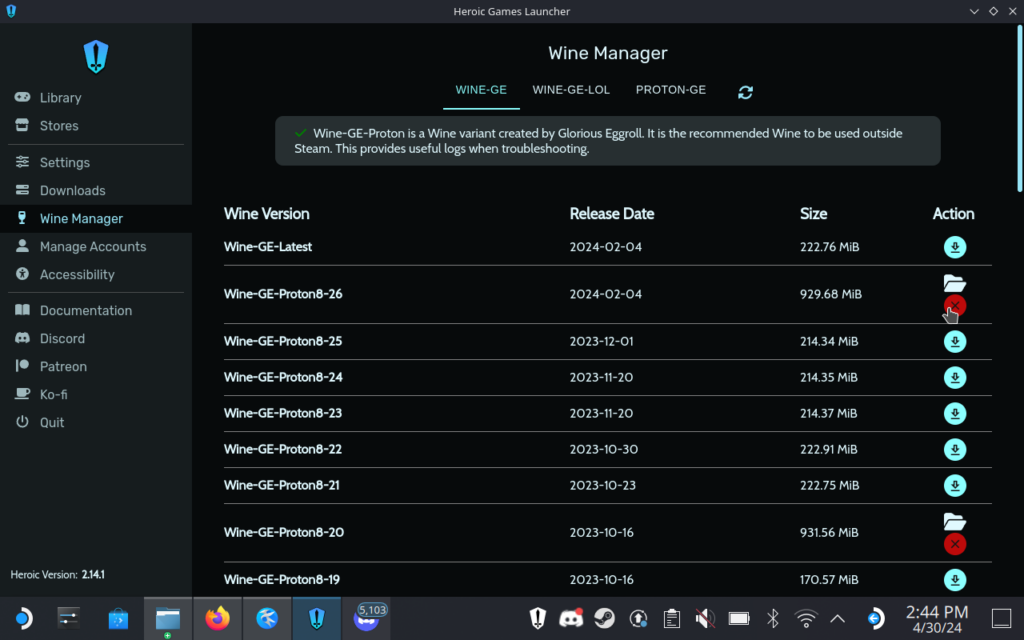Download Wine-GE-Proton8-24
This screenshot has height=640, width=1024.
click(x=954, y=377)
